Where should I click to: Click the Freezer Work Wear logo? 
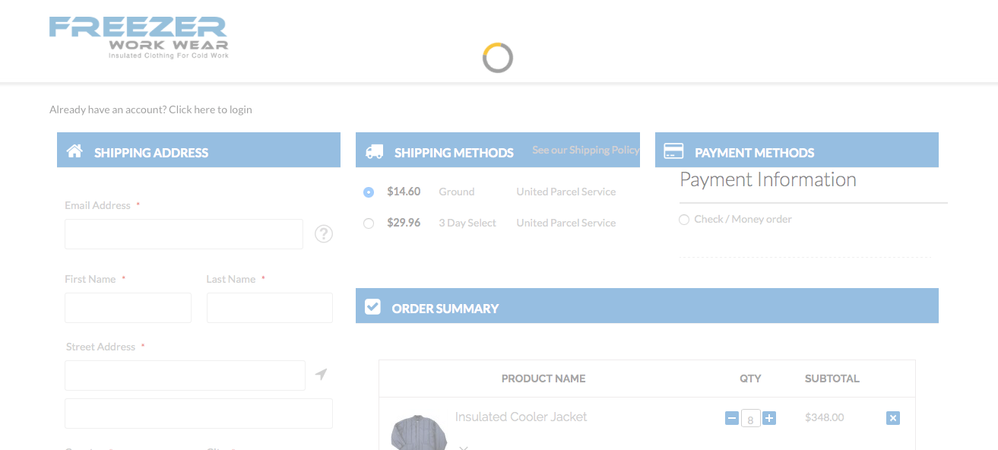(139, 37)
